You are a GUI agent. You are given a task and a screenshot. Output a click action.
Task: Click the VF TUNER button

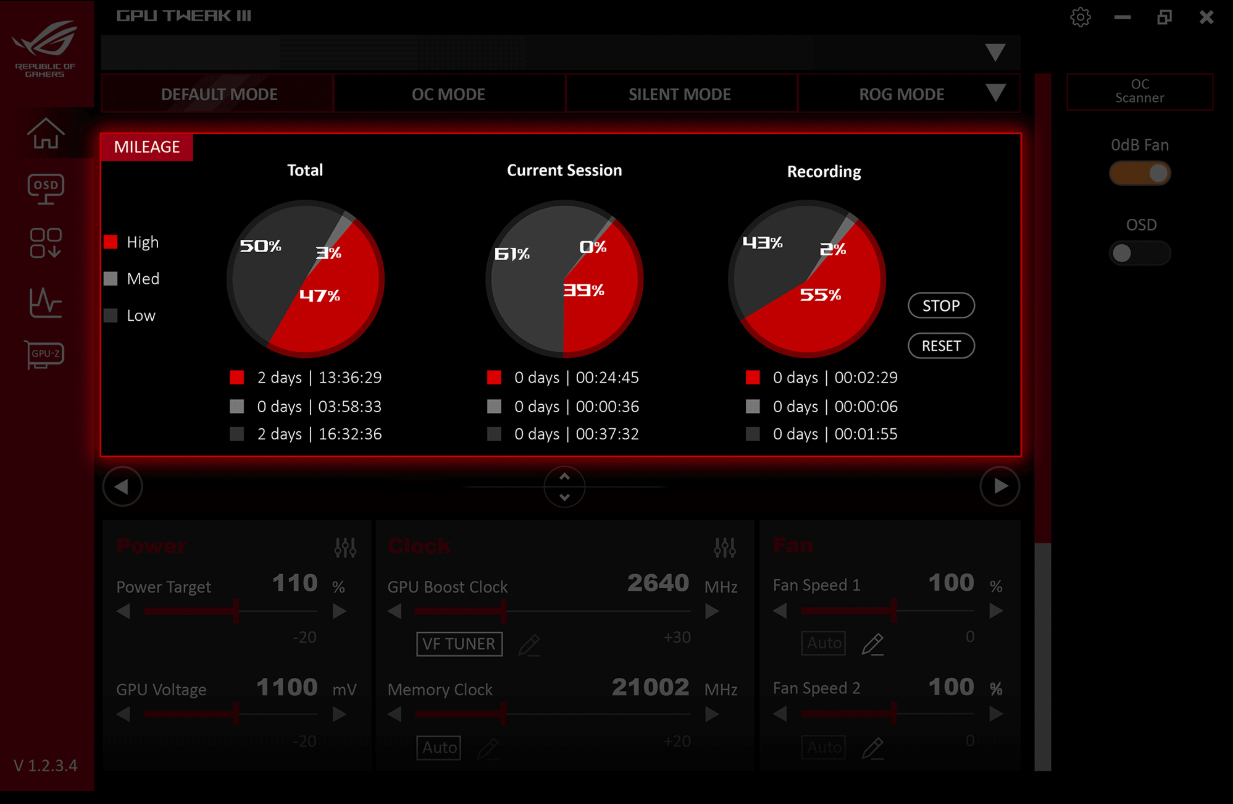point(459,644)
